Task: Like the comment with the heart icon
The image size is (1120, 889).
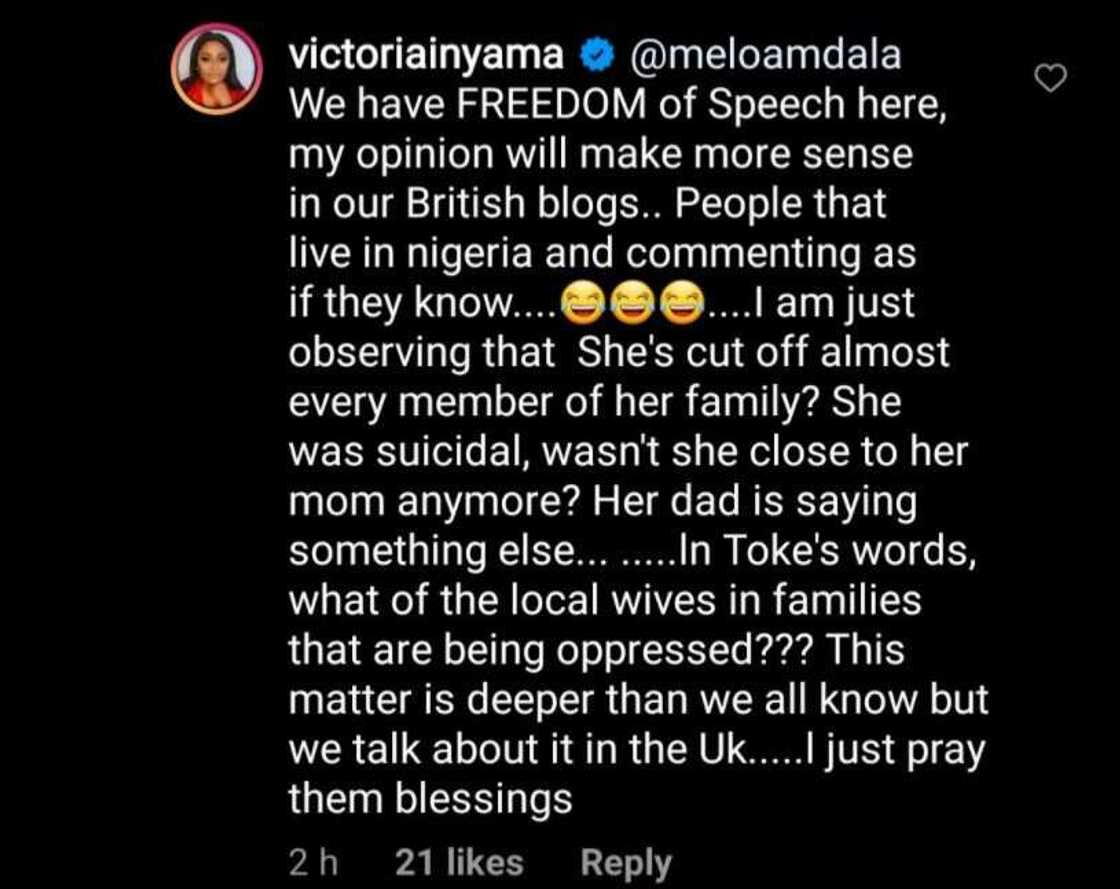Action: 1050,77
